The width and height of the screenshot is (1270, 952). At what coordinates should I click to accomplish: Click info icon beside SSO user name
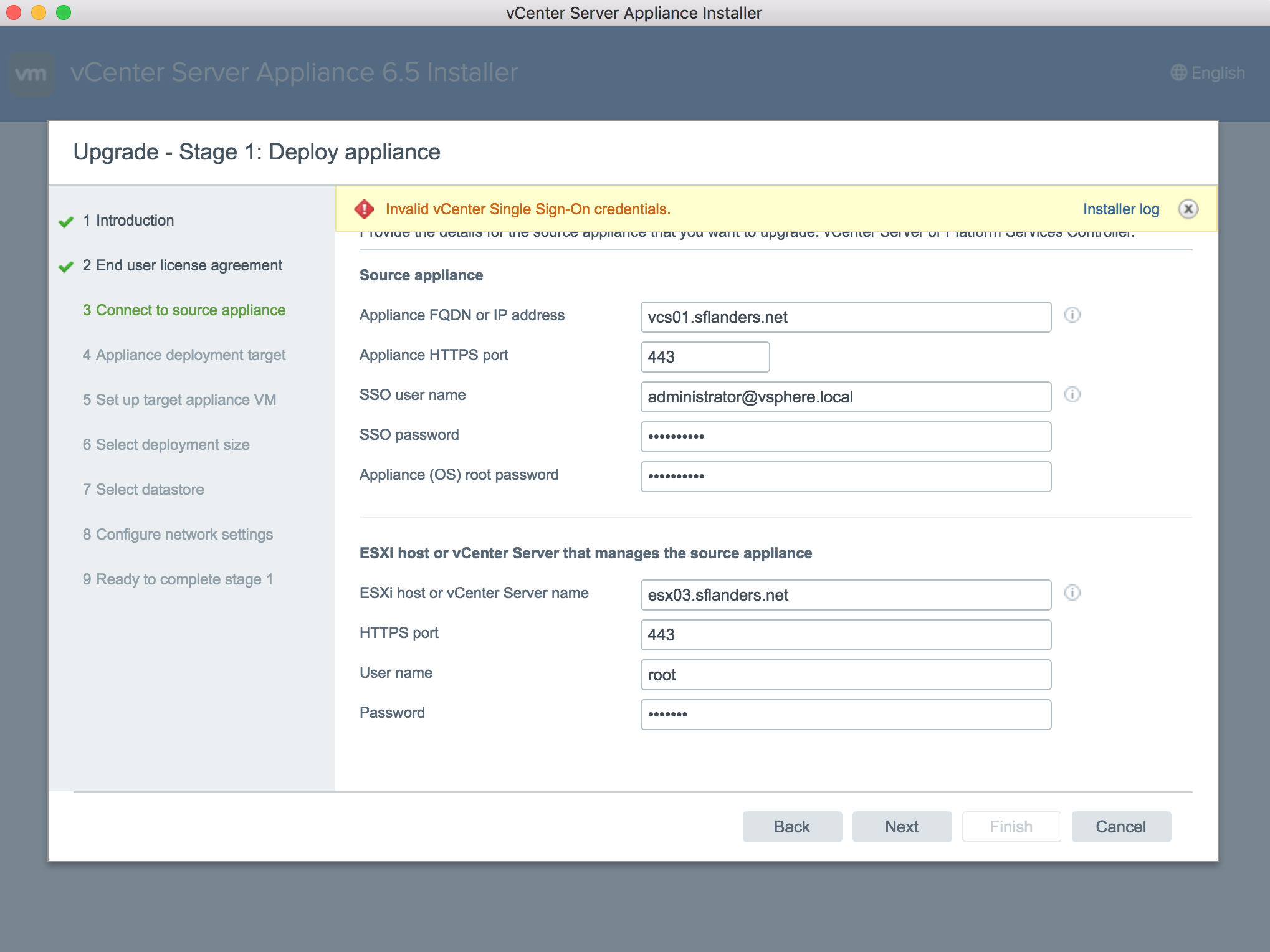click(x=1072, y=395)
